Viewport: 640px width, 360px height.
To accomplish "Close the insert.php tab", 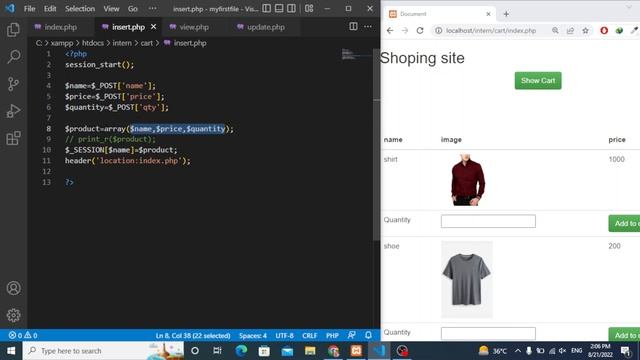I will [x=153, y=27].
